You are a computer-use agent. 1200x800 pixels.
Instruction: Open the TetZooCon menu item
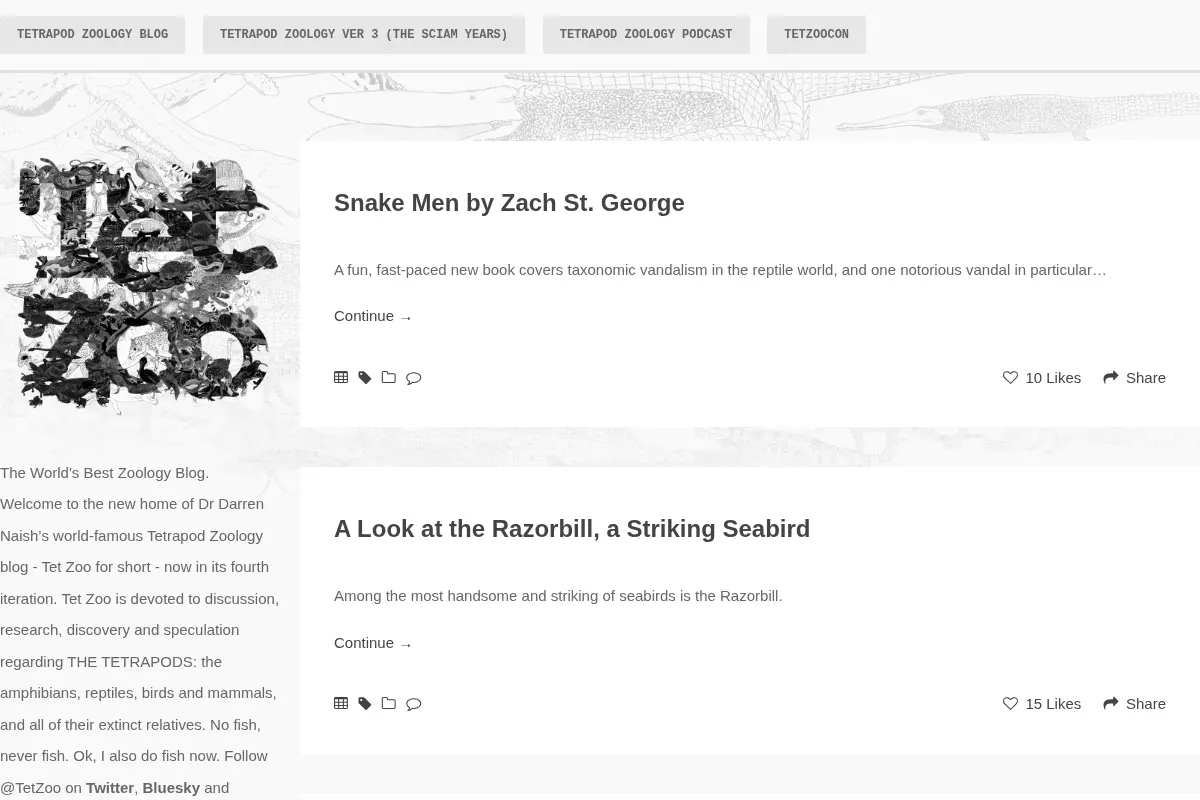tap(816, 34)
